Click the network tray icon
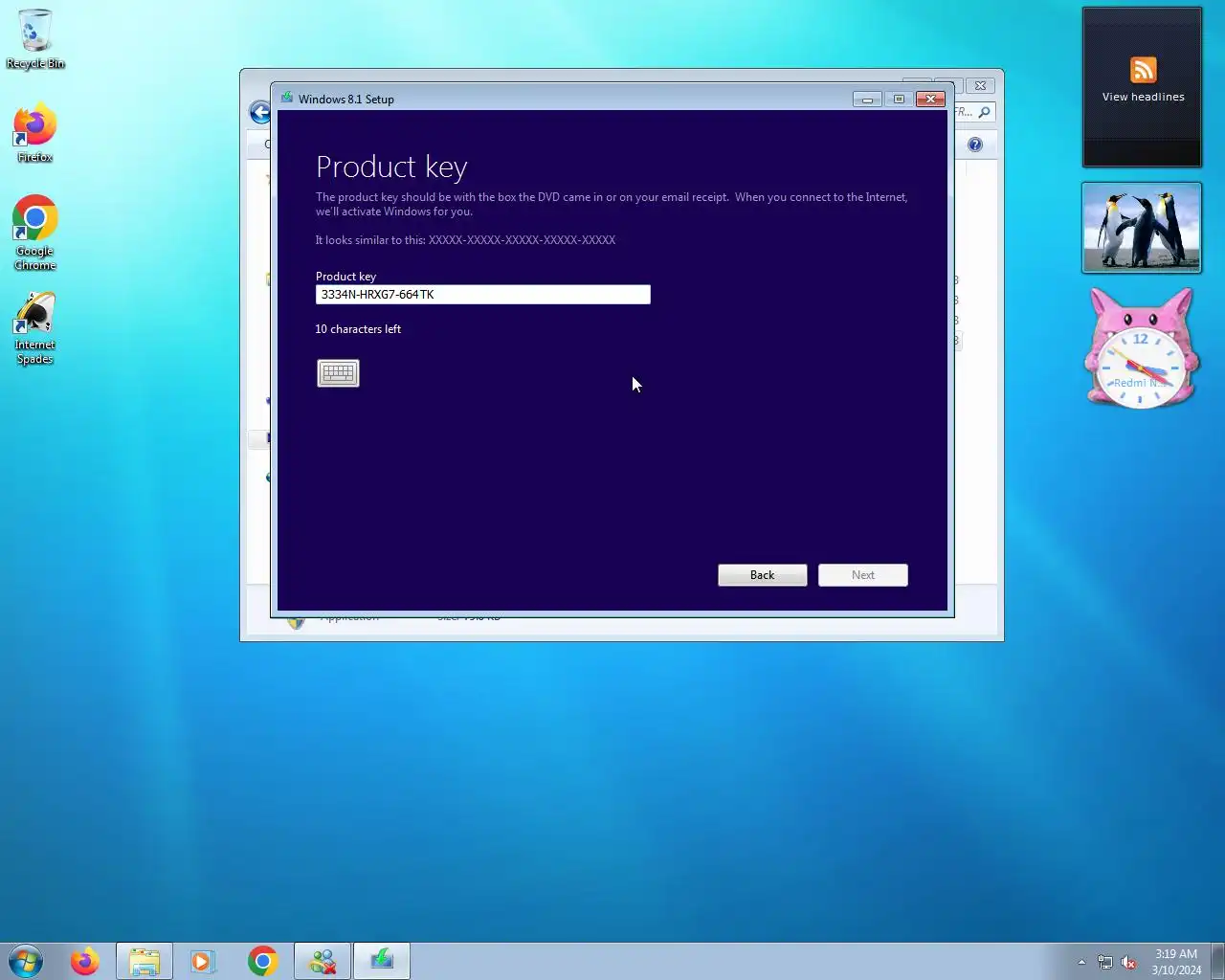The width and height of the screenshot is (1225, 980). [1105, 962]
